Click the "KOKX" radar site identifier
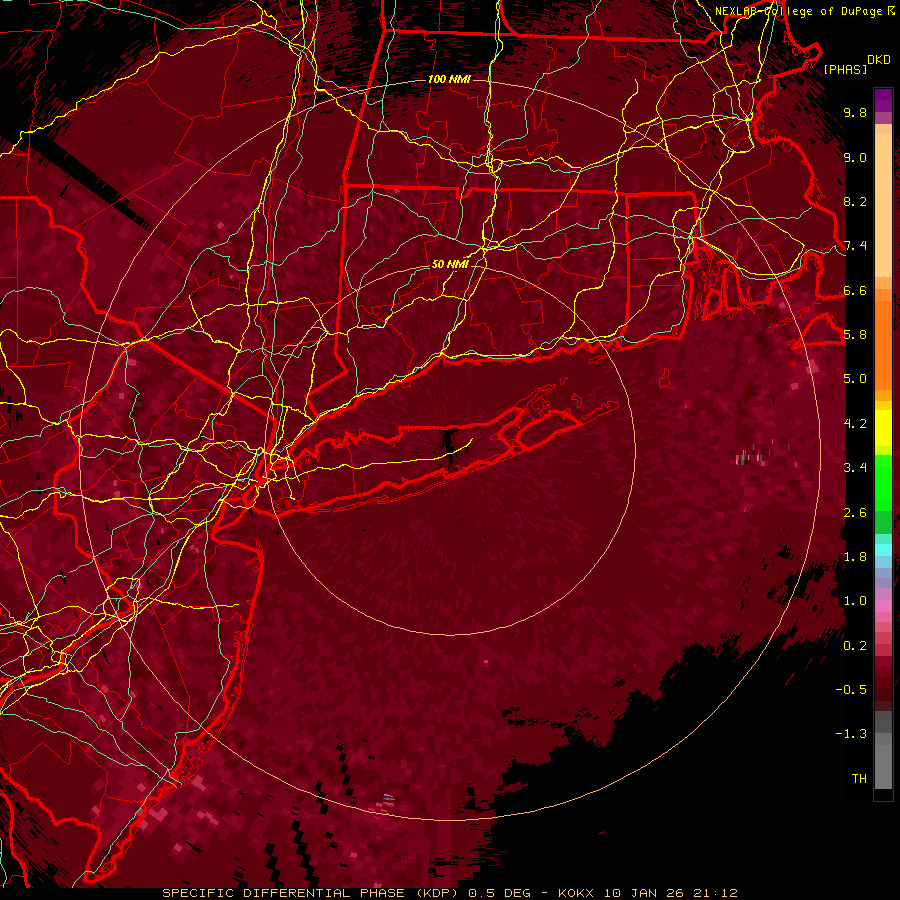 [x=576, y=893]
